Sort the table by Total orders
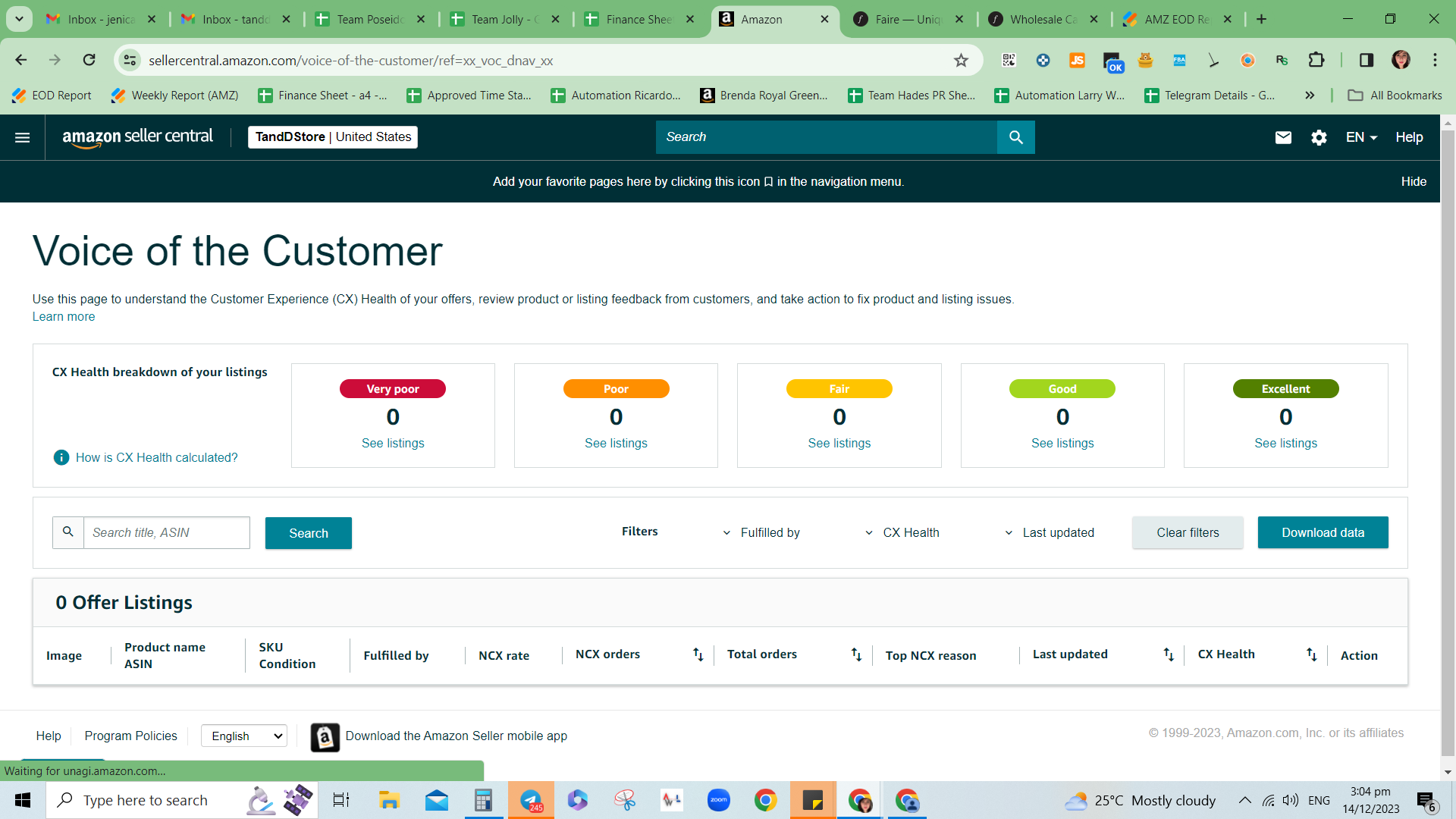1456x819 pixels. pos(856,654)
